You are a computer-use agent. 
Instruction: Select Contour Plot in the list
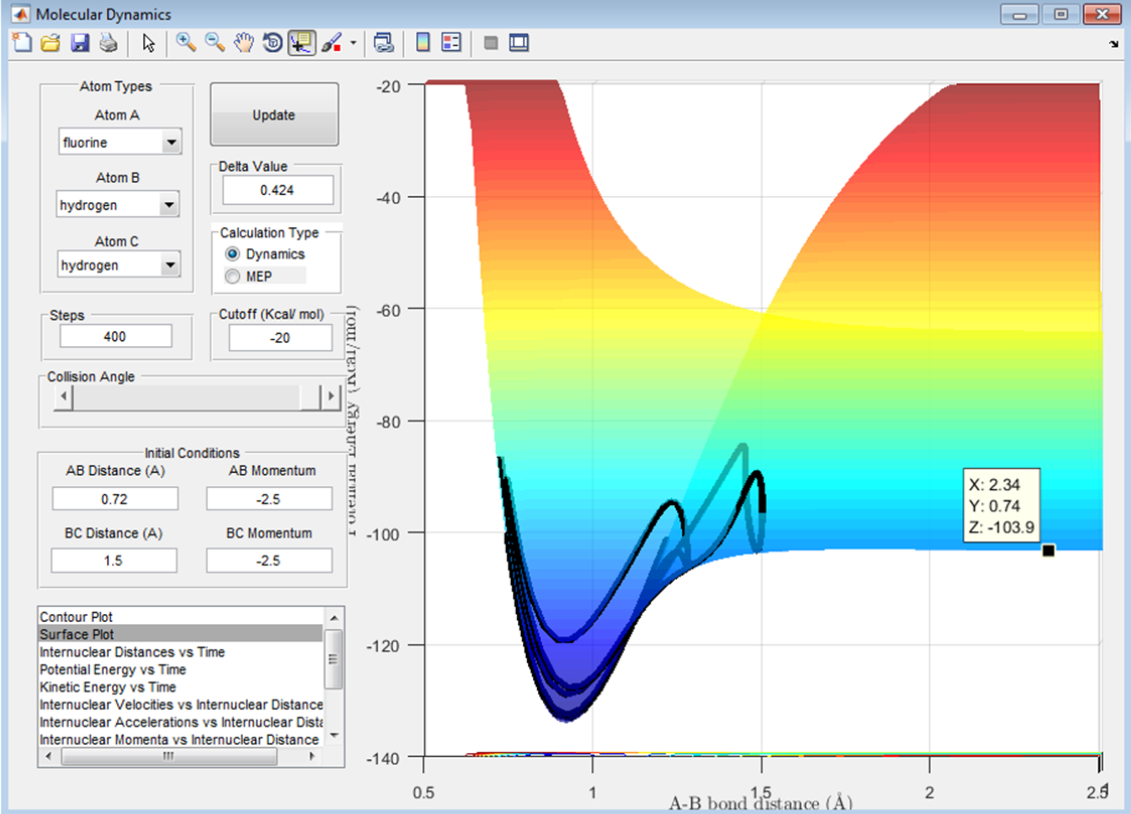coord(180,616)
